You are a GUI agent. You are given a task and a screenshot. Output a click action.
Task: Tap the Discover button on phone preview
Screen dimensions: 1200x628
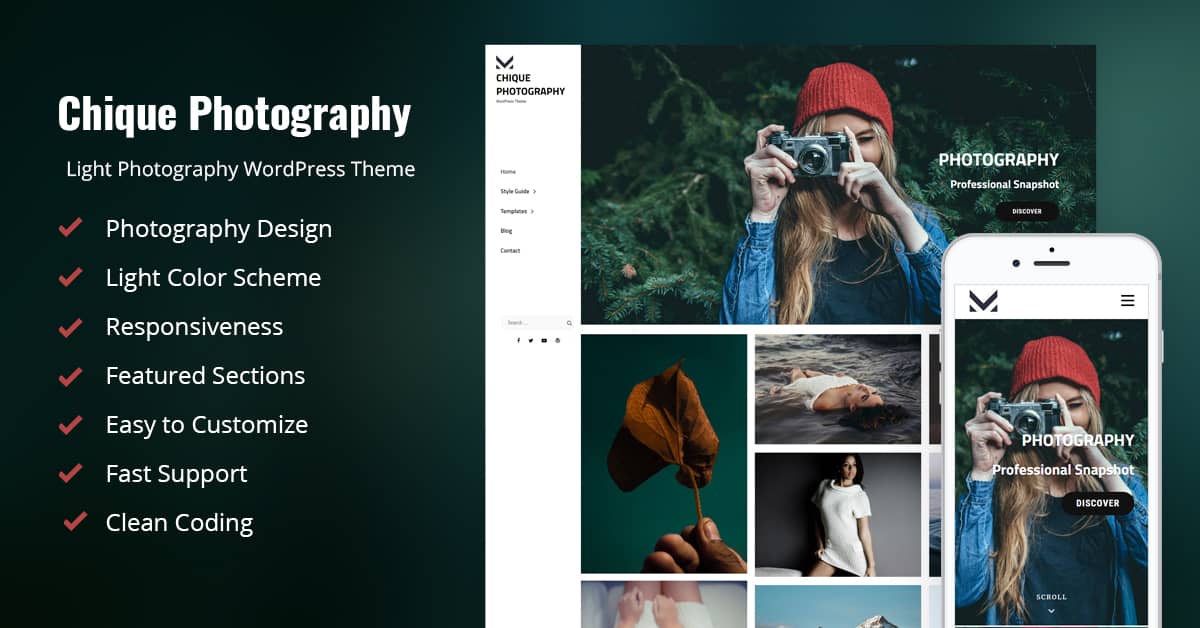pyautogui.click(x=1097, y=503)
